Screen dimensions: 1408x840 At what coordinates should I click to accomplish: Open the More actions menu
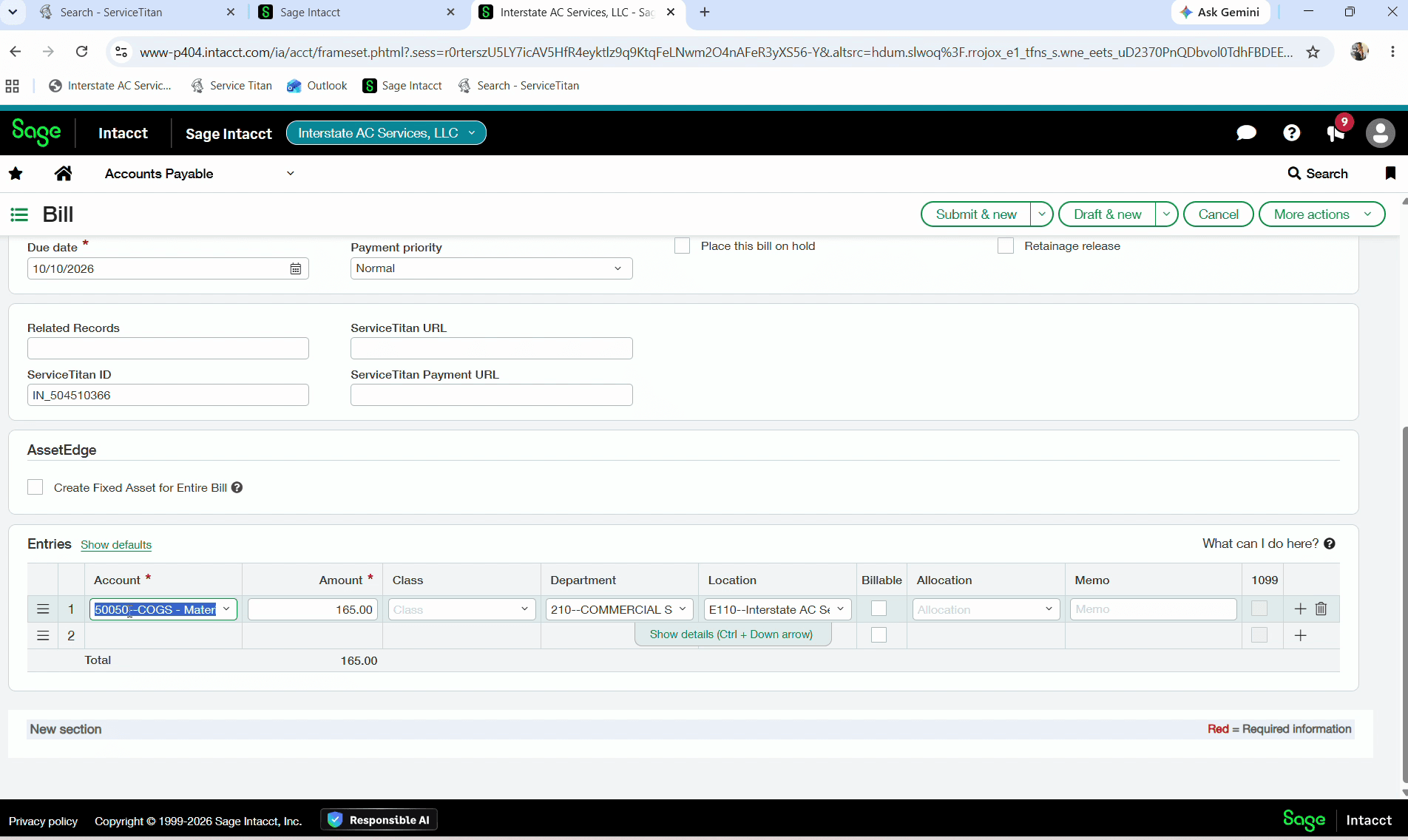pos(1321,214)
